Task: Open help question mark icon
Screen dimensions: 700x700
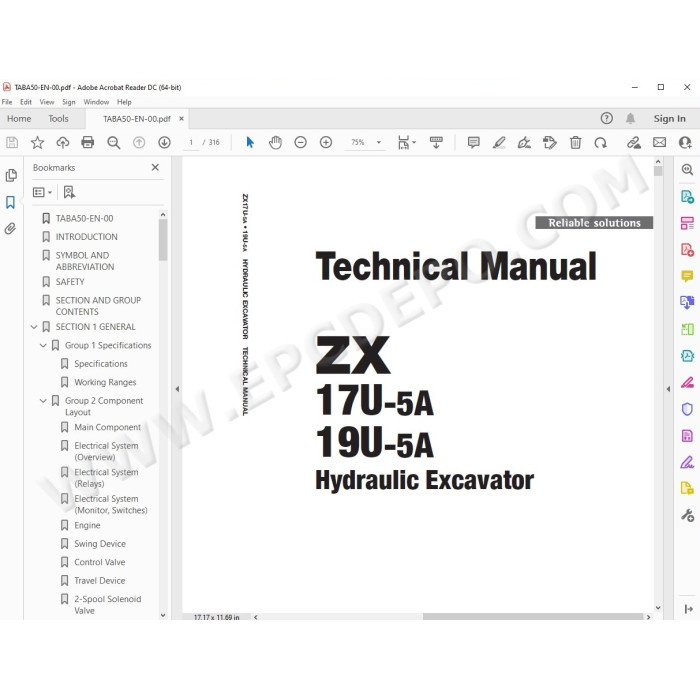Action: [606, 118]
